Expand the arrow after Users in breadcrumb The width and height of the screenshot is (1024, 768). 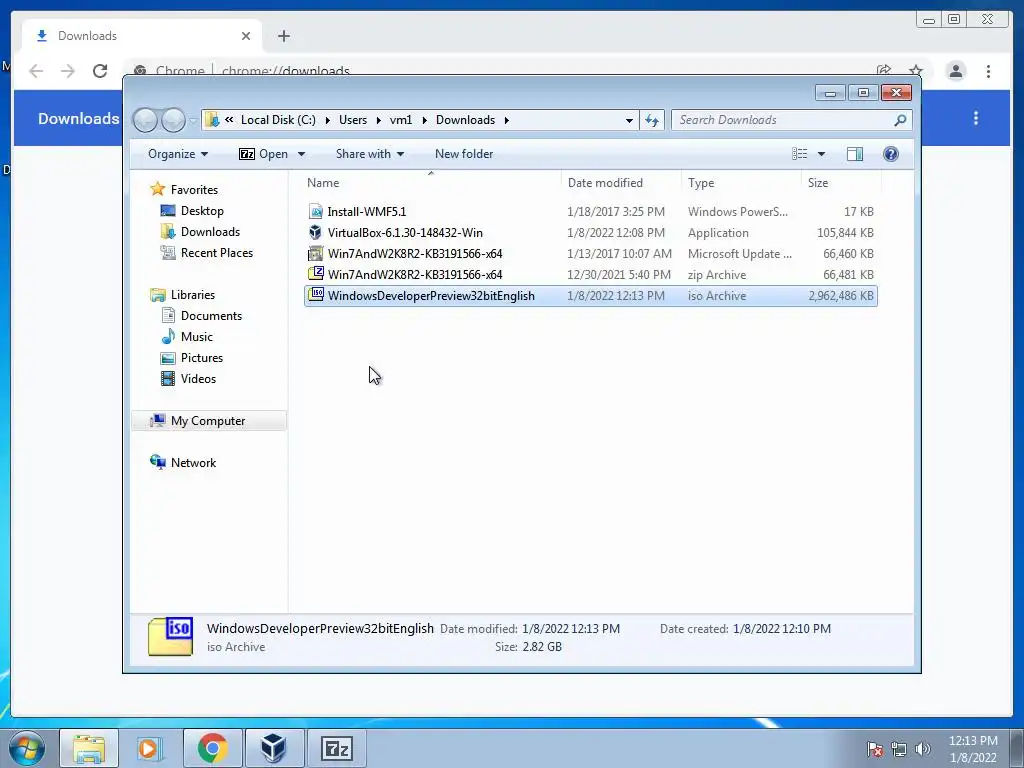[x=378, y=120]
